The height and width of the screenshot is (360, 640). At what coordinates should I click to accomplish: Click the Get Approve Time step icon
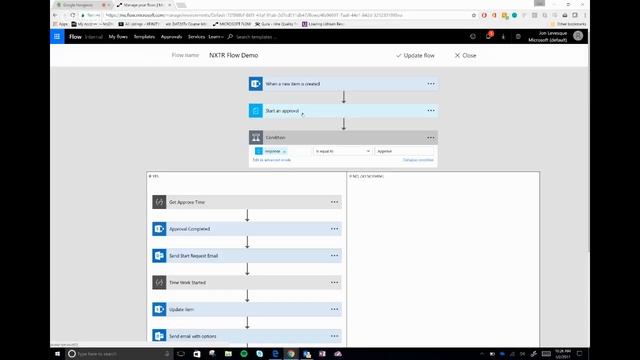pos(159,202)
